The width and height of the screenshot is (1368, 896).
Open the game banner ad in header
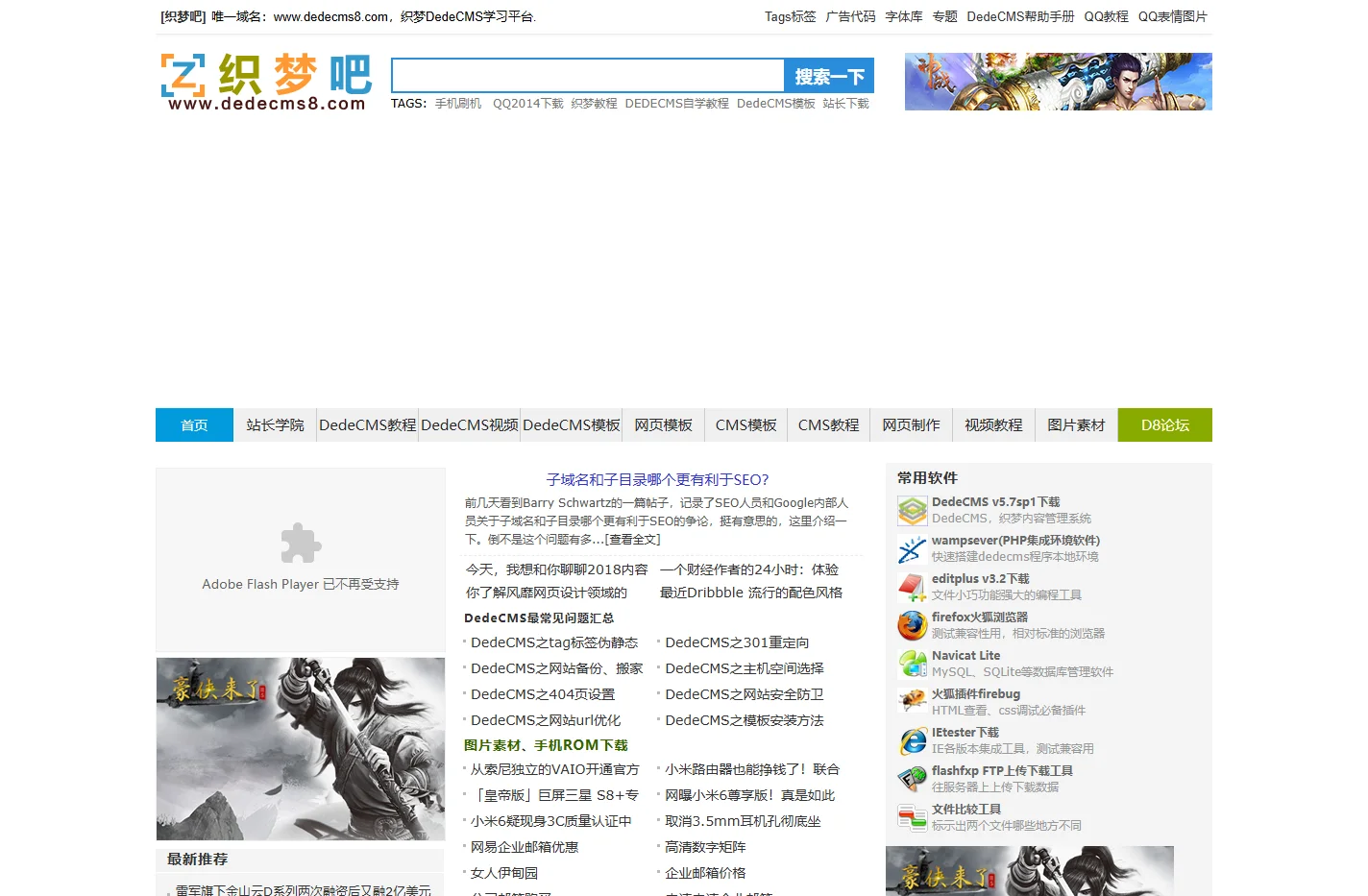tap(1058, 82)
